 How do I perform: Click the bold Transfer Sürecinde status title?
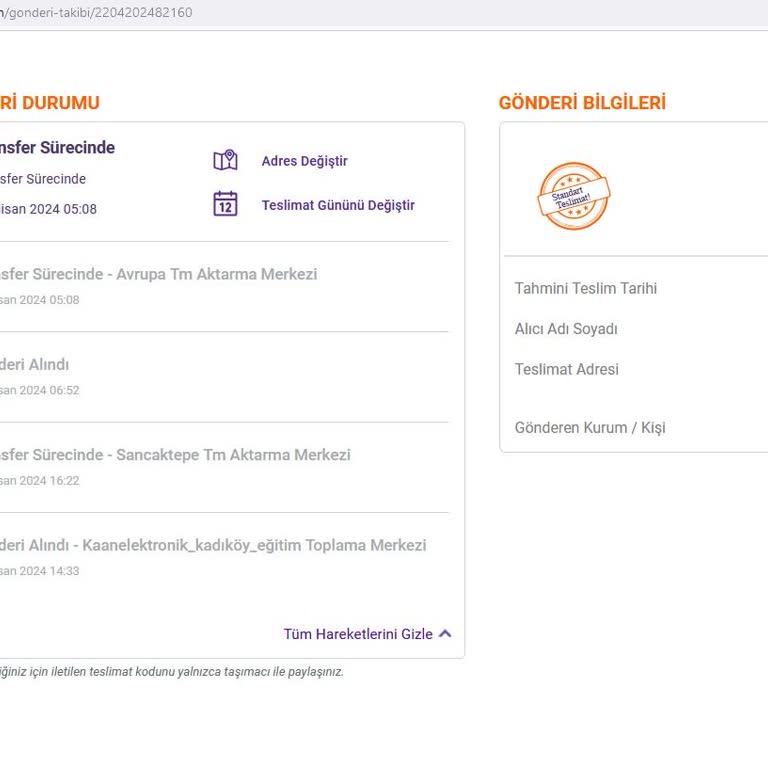pyautogui.click(x=57, y=147)
